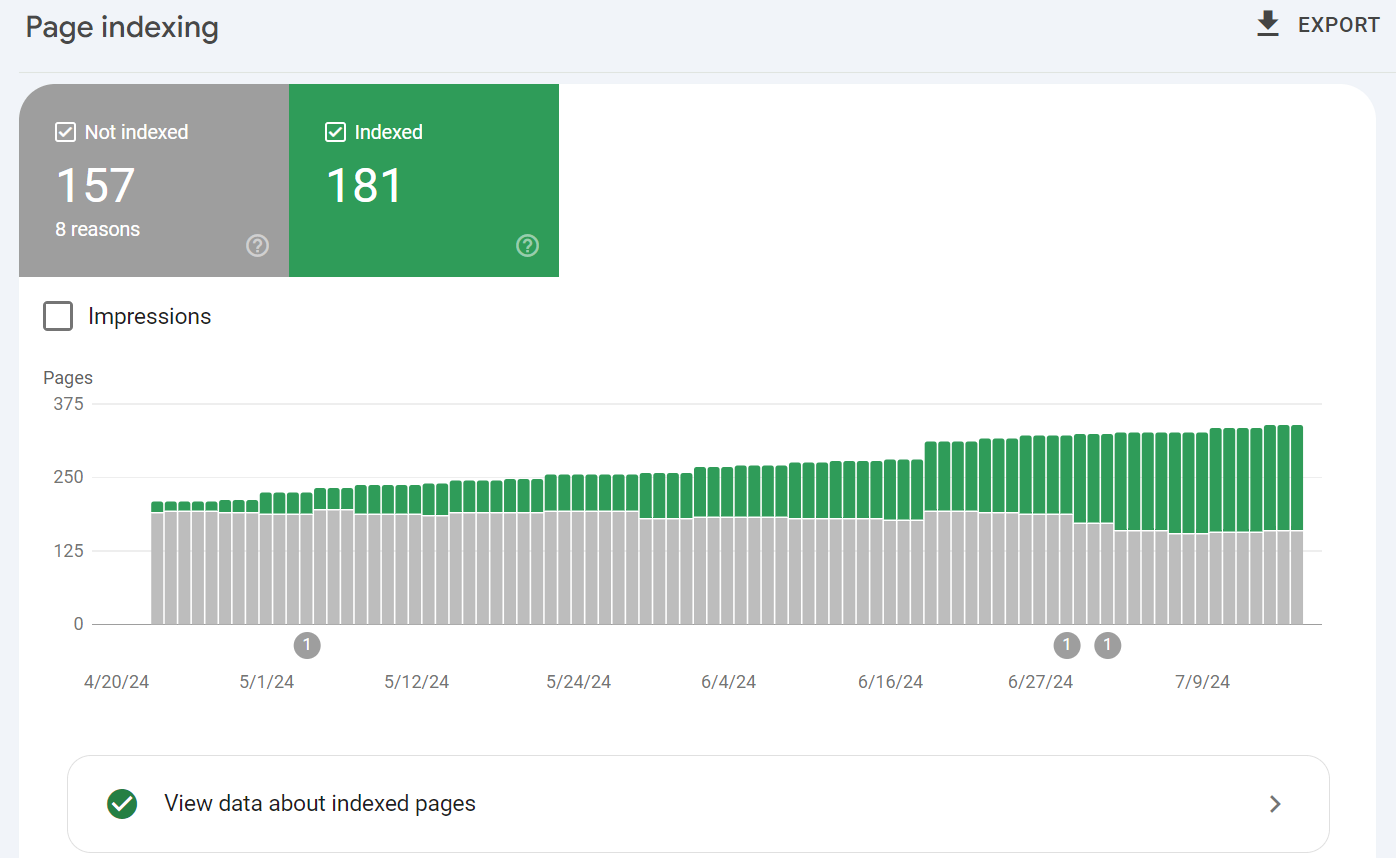Open help tooltip on Not indexed card

(257, 246)
